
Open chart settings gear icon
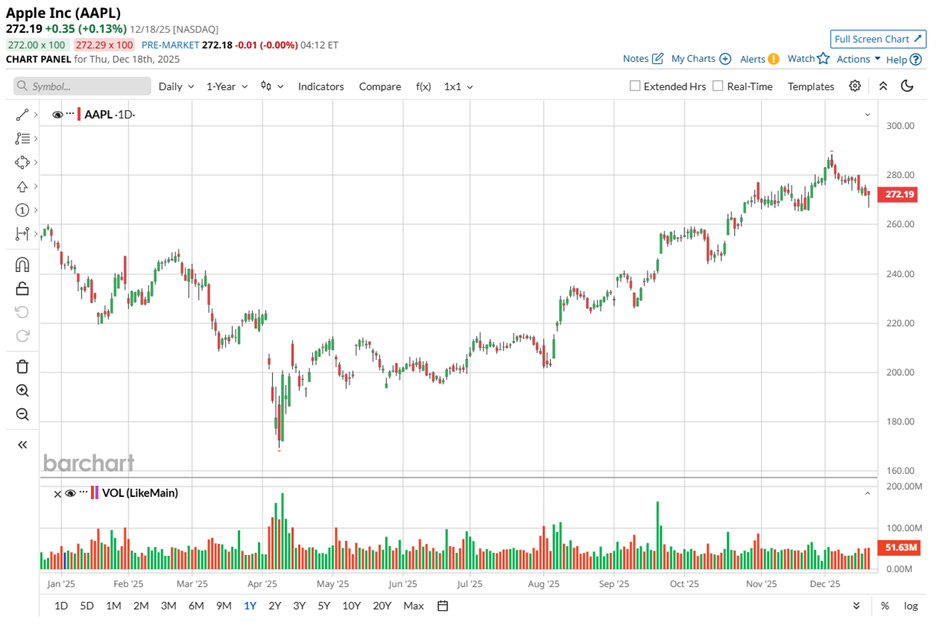point(855,86)
